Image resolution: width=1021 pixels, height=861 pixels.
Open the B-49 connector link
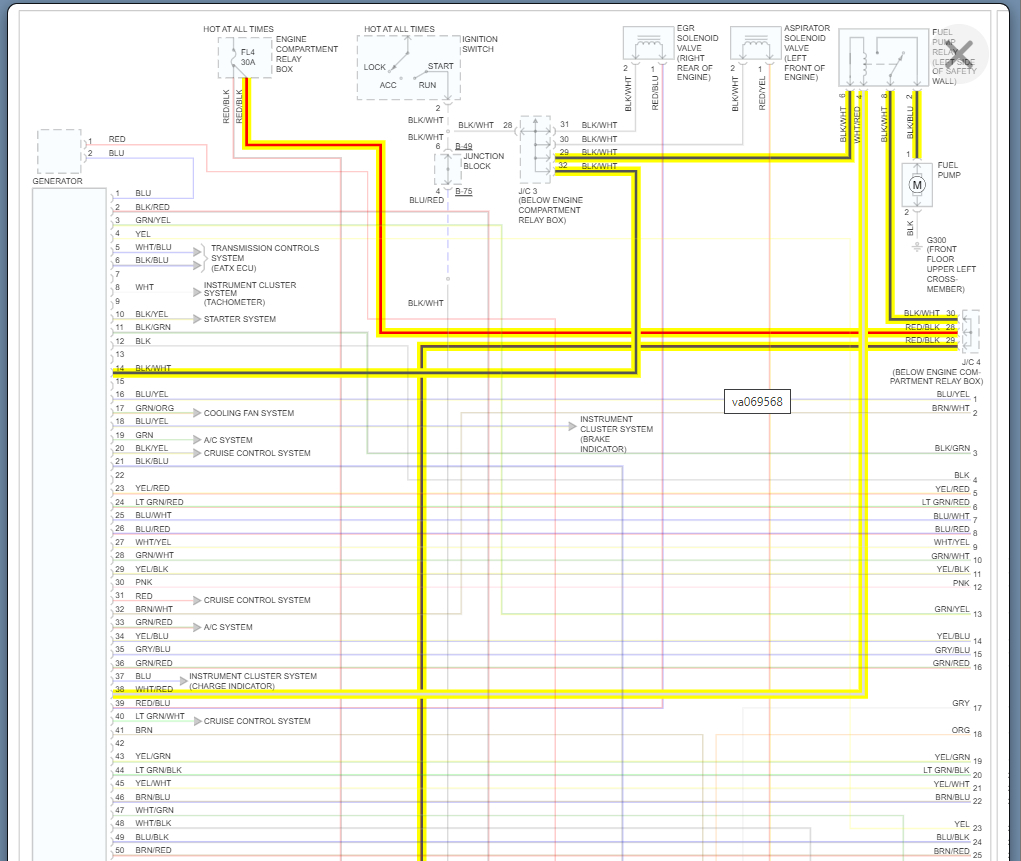pyautogui.click(x=464, y=147)
